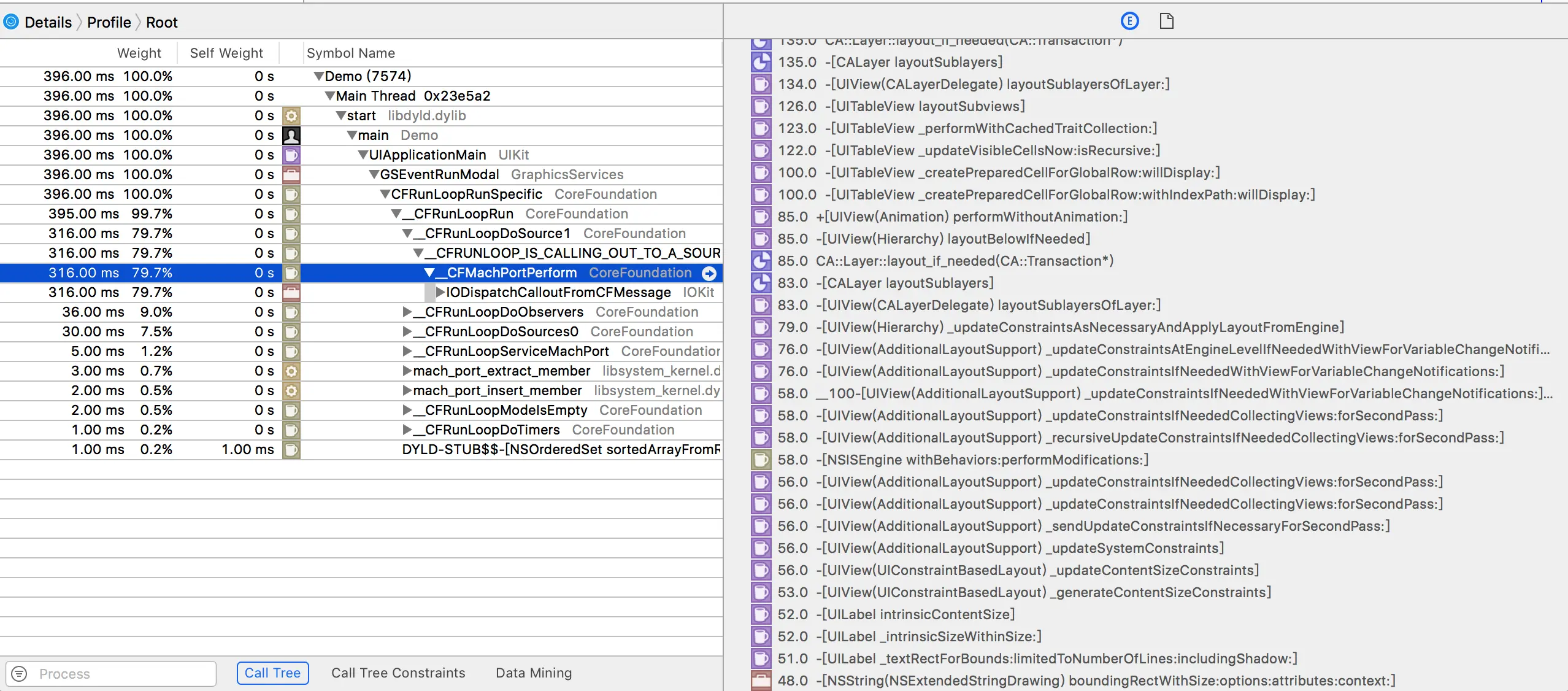The image size is (1568, 691).
Task: Select the _updateContentSizeConstraints frame
Action: (1037, 570)
